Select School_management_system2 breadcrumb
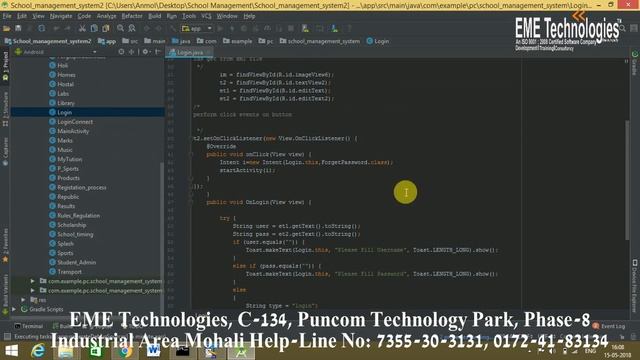Image resolution: width=640 pixels, height=360 pixels. tap(48, 41)
